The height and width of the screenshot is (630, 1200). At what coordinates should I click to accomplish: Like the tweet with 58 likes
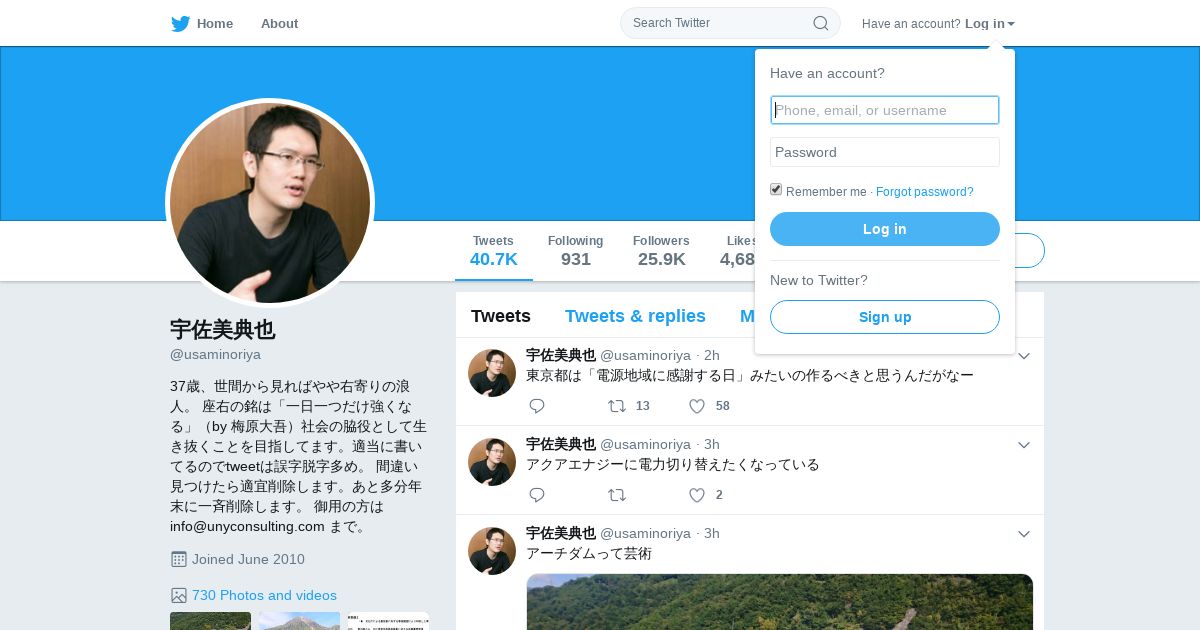pos(697,406)
